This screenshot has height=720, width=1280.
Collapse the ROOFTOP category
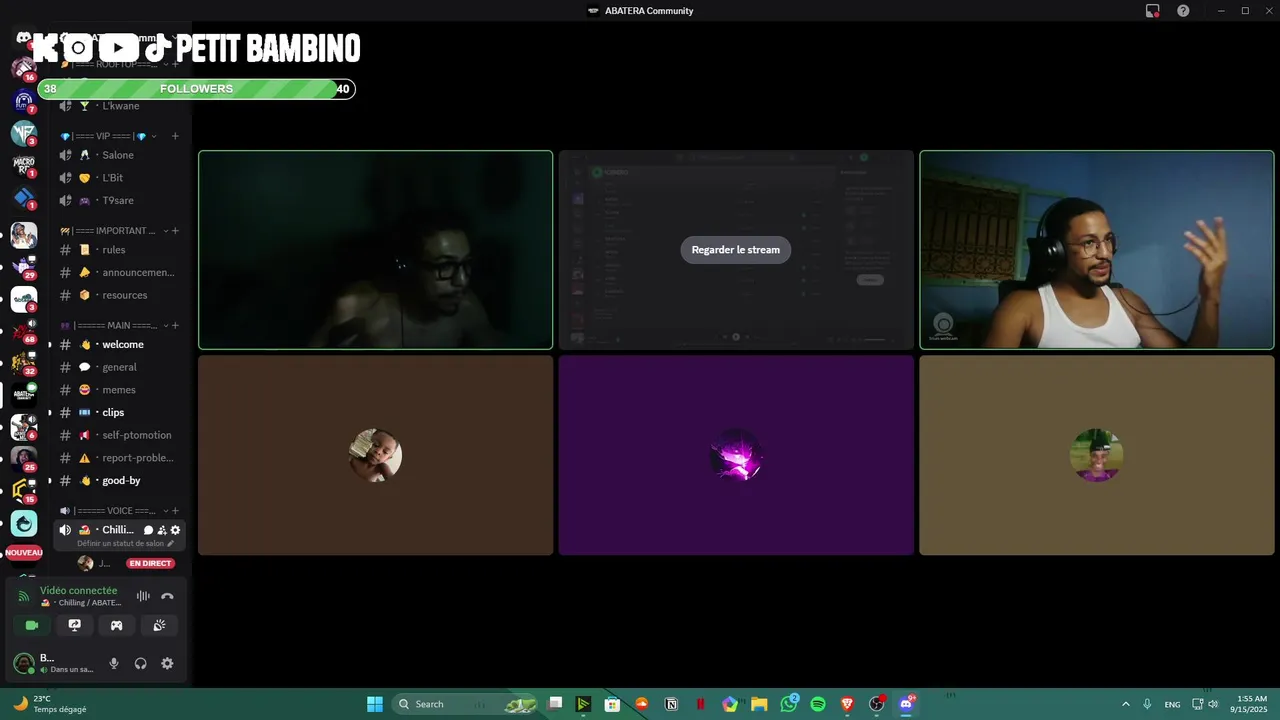(x=166, y=64)
